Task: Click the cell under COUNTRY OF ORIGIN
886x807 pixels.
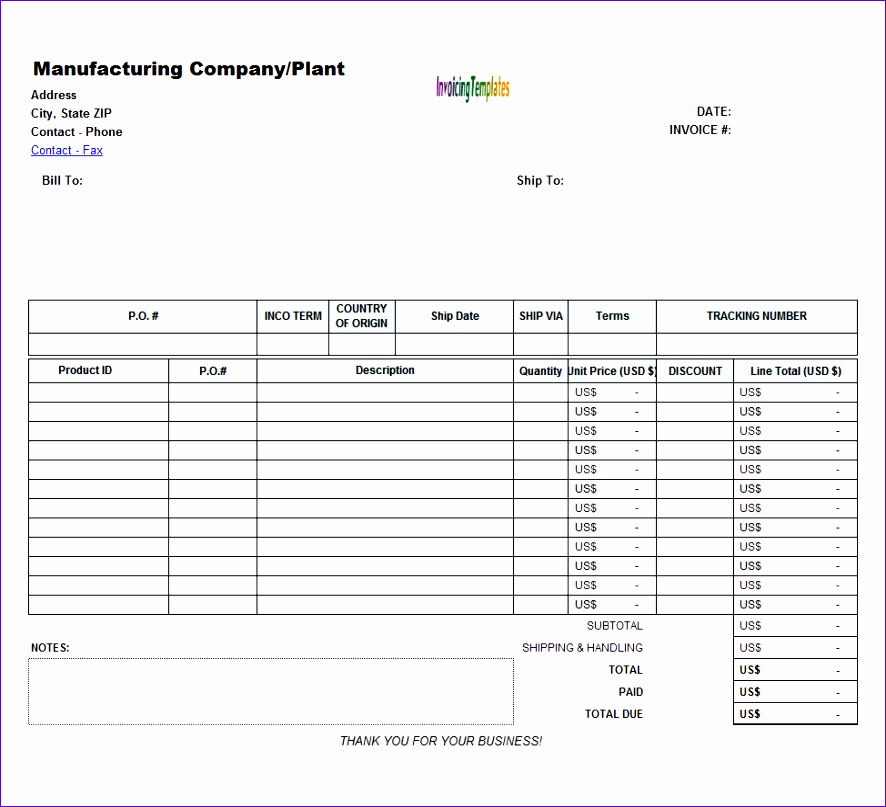Action: tap(362, 344)
